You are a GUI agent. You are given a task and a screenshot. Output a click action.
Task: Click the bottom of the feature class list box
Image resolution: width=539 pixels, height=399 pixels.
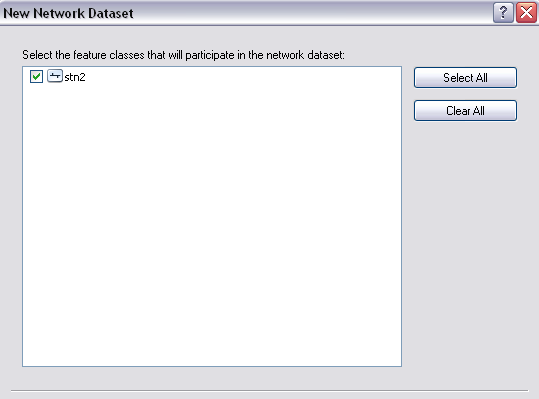[x=212, y=357]
